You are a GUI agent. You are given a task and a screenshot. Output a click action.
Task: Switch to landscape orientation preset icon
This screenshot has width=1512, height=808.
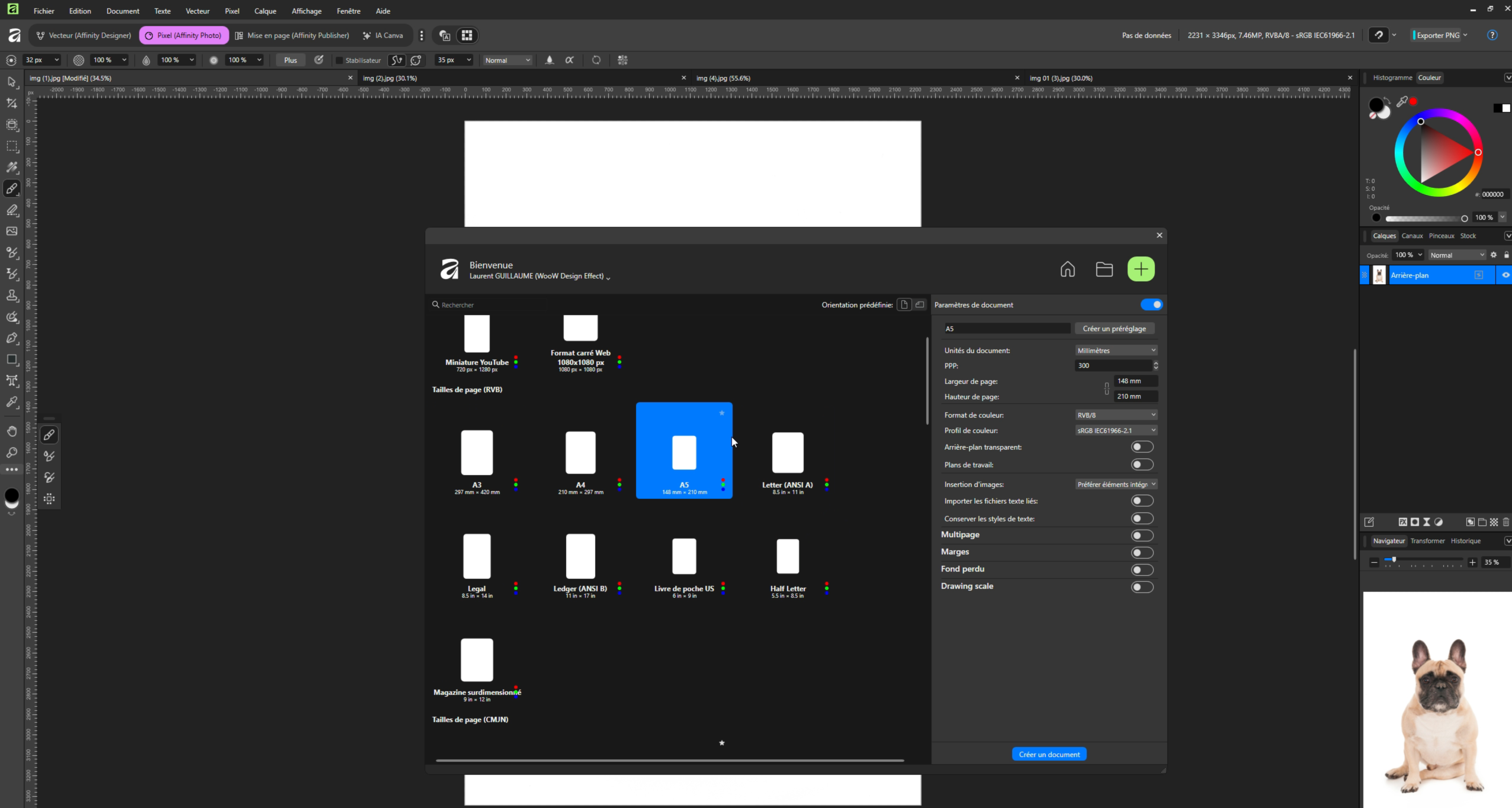click(x=920, y=304)
